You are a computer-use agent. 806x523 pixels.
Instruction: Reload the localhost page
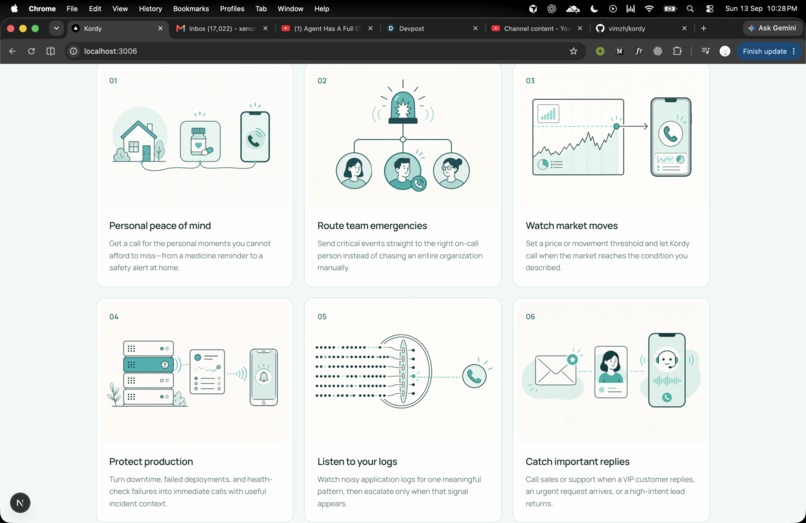point(31,51)
